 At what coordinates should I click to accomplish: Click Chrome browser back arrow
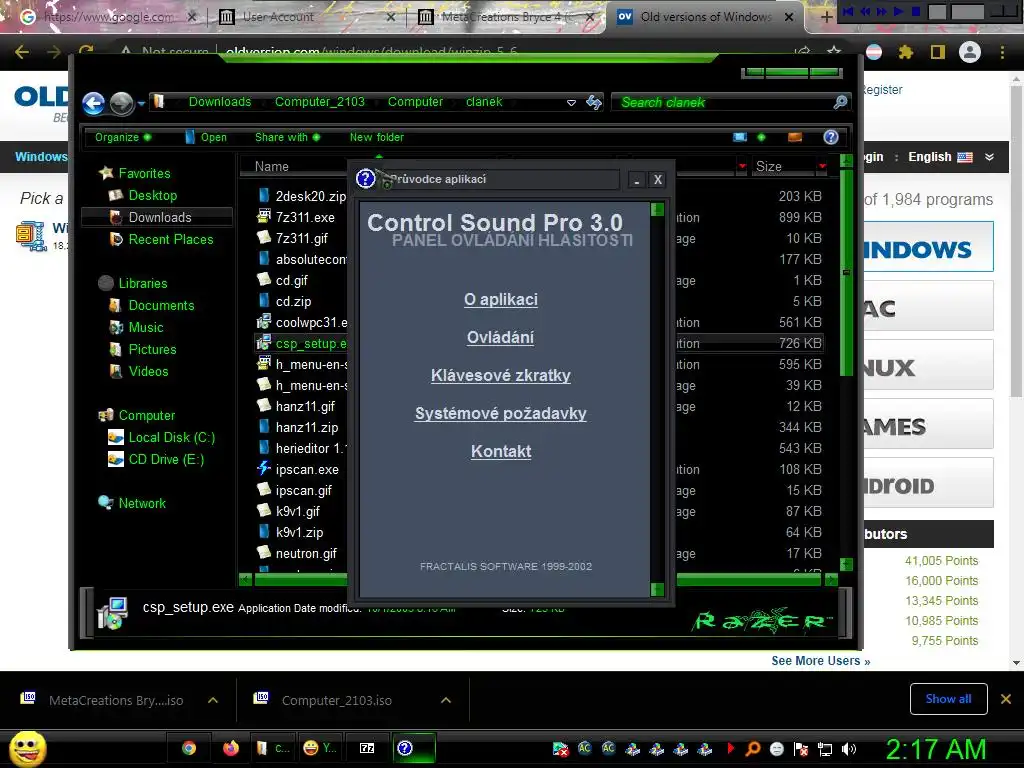(22, 52)
